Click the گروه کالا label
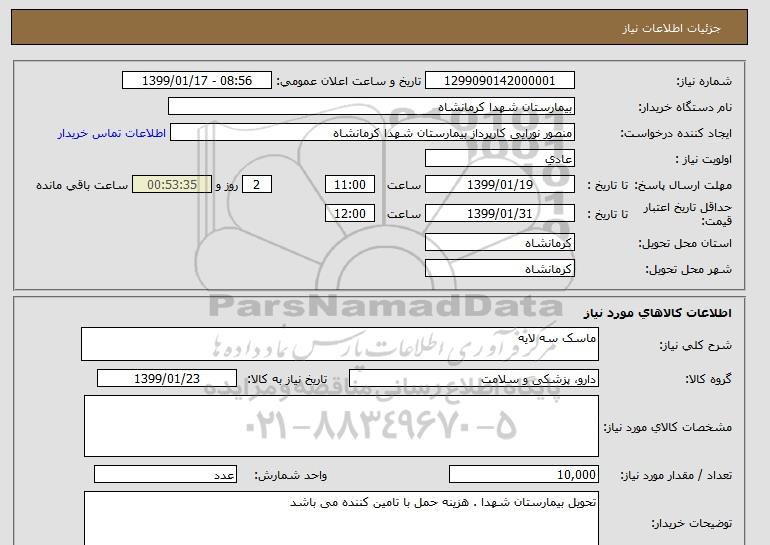The width and height of the screenshot is (770, 545). (708, 379)
